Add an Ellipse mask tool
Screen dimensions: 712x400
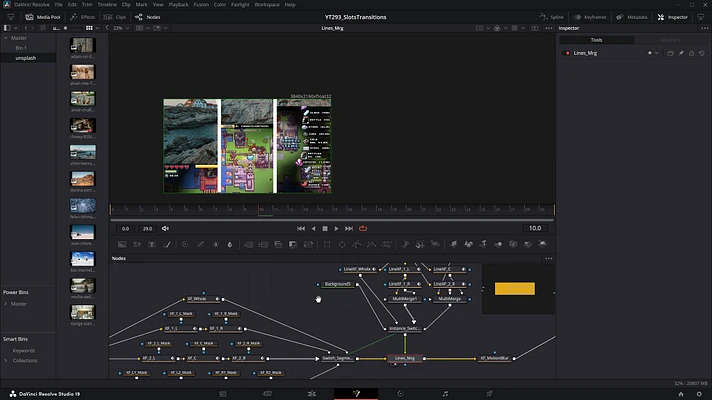[342, 244]
